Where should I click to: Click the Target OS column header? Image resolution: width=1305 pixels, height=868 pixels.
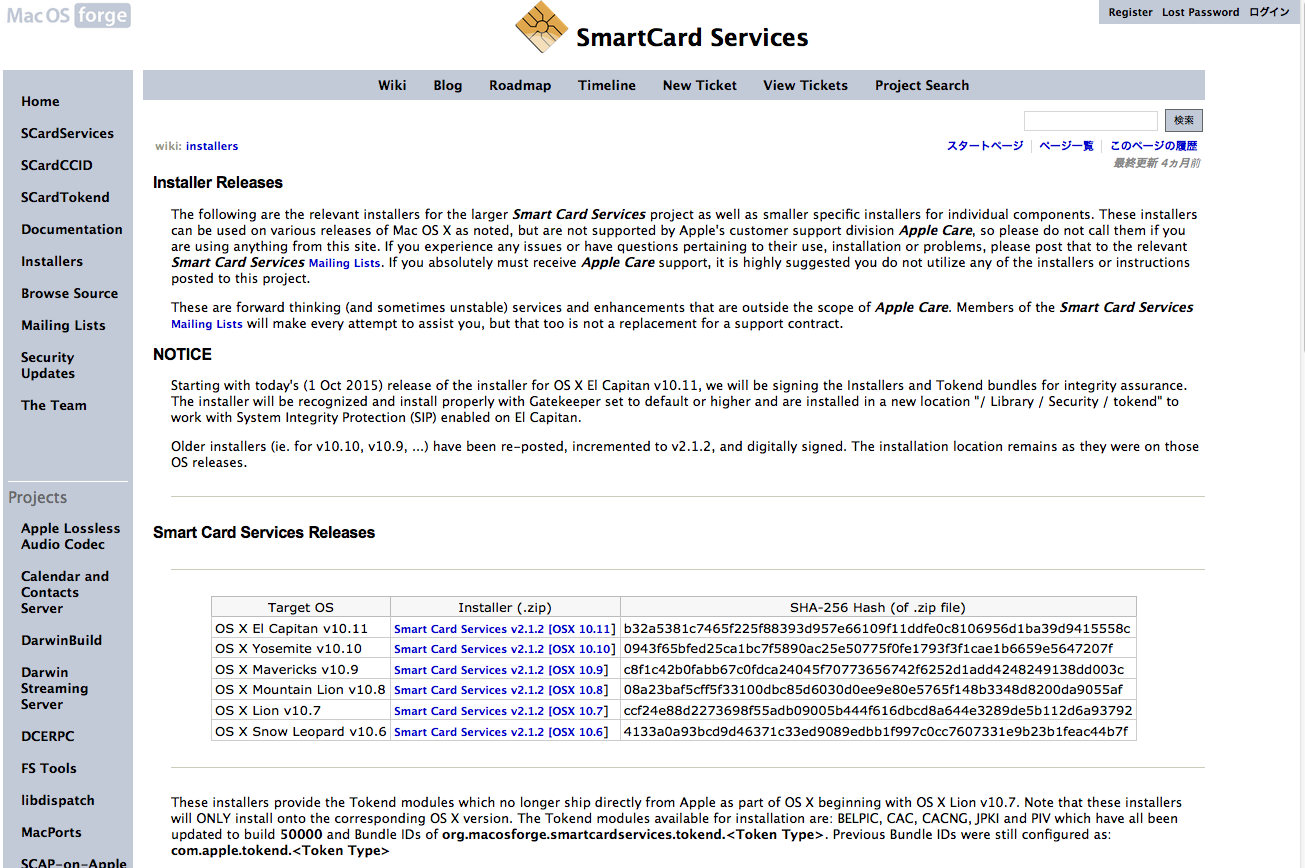[x=301, y=607]
